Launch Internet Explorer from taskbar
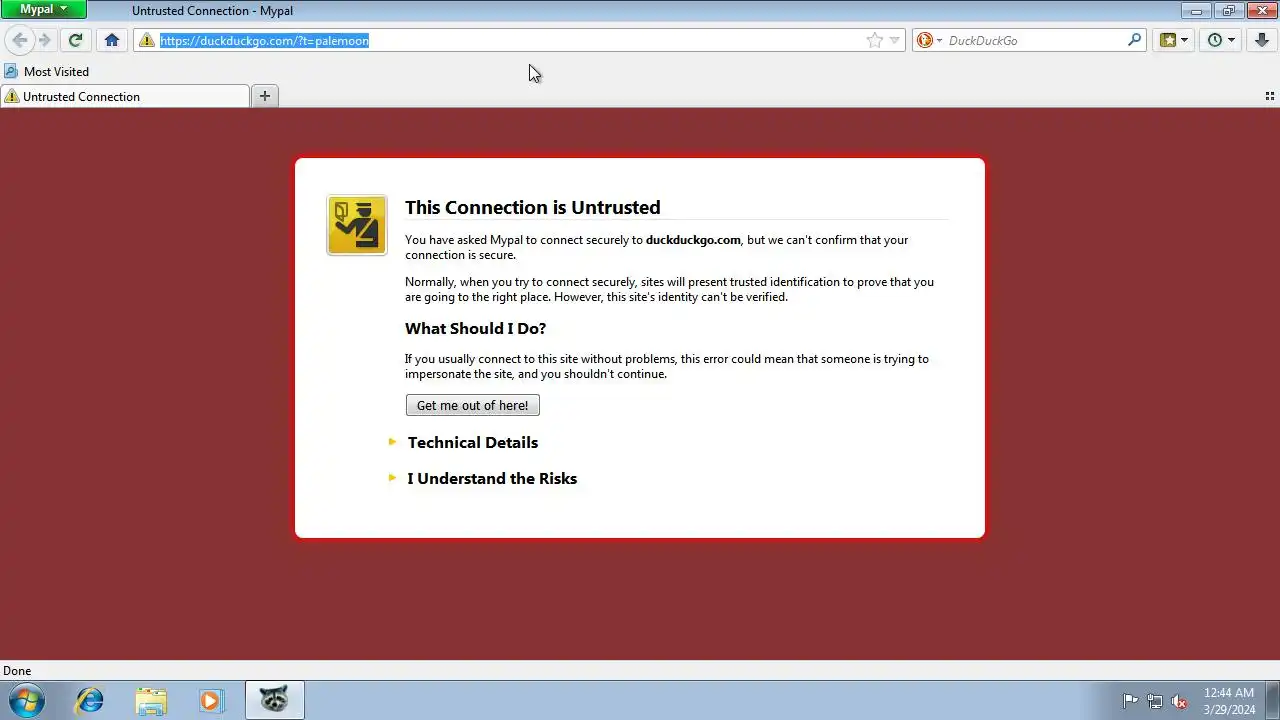Image resolution: width=1280 pixels, height=720 pixels. [x=90, y=700]
